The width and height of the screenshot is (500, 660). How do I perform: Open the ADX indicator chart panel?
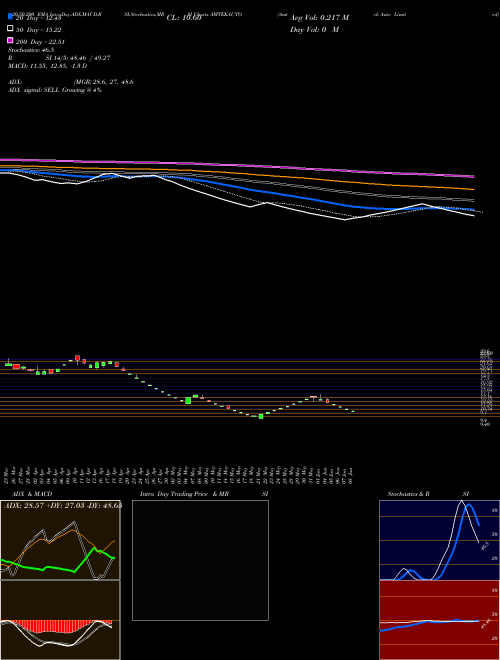[60, 540]
